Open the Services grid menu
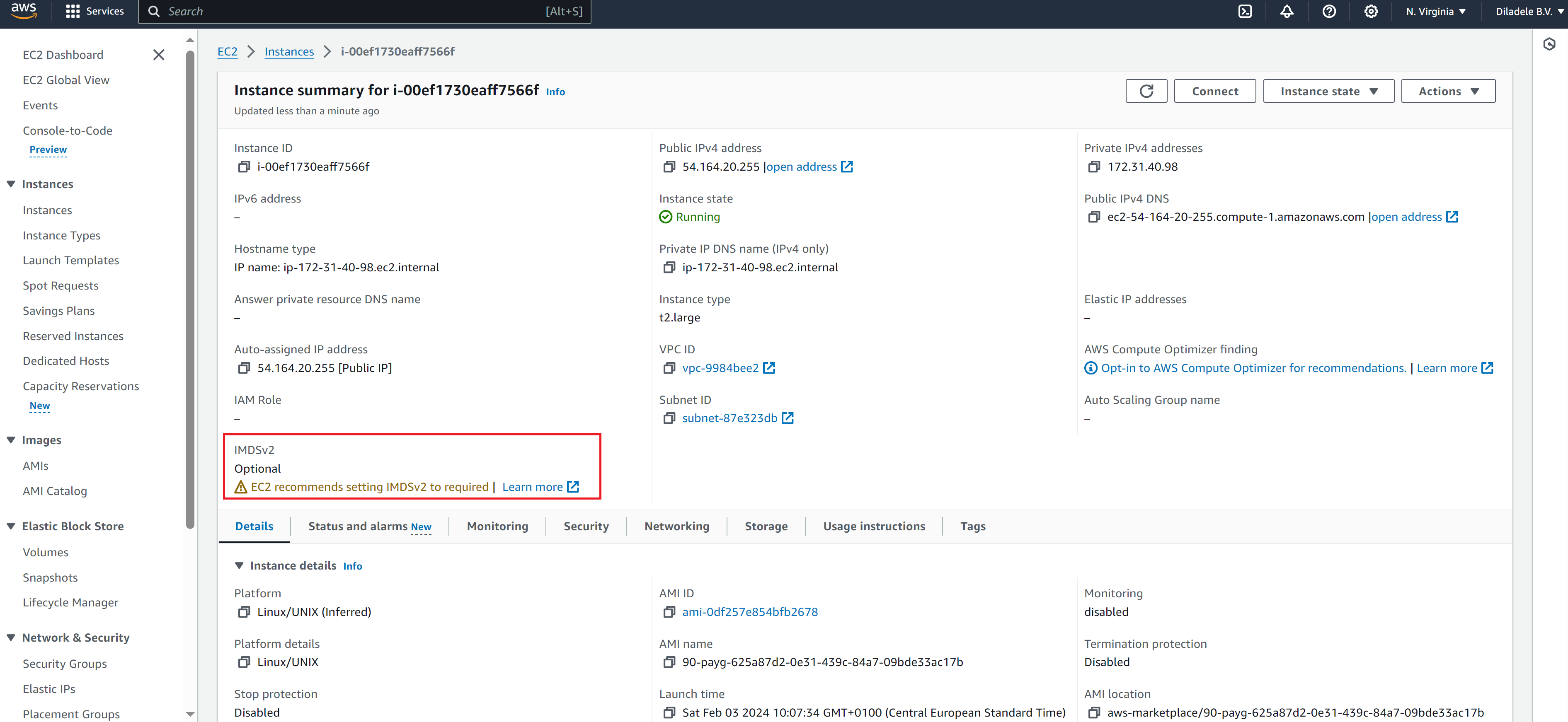This screenshot has height=722, width=1568. pyautogui.click(x=95, y=12)
